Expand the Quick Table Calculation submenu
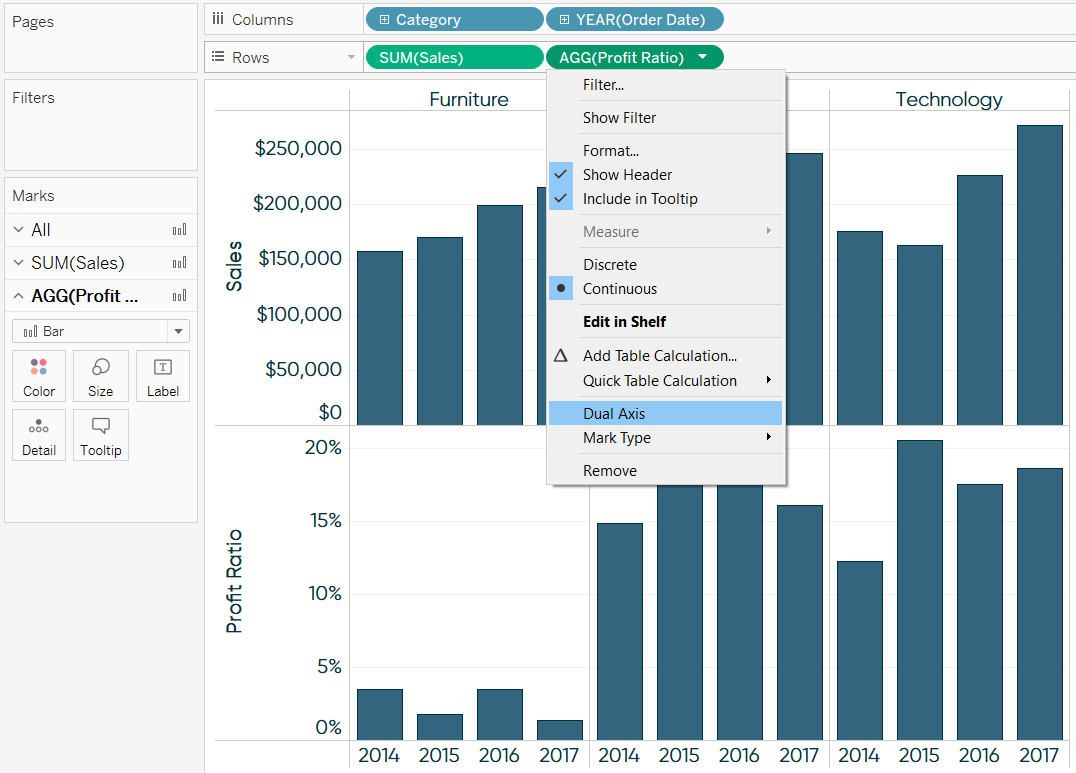The width and height of the screenshot is (1076, 773). [x=659, y=380]
